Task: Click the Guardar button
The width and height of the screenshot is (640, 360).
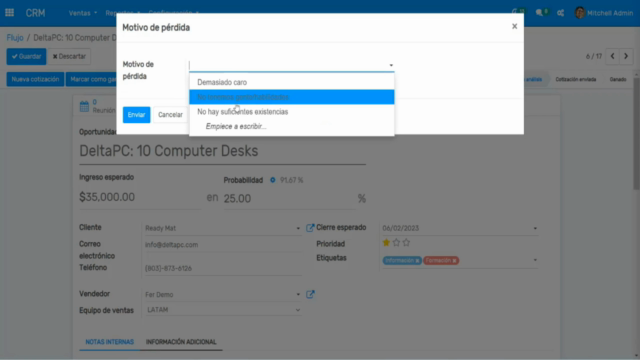Action: point(26,56)
